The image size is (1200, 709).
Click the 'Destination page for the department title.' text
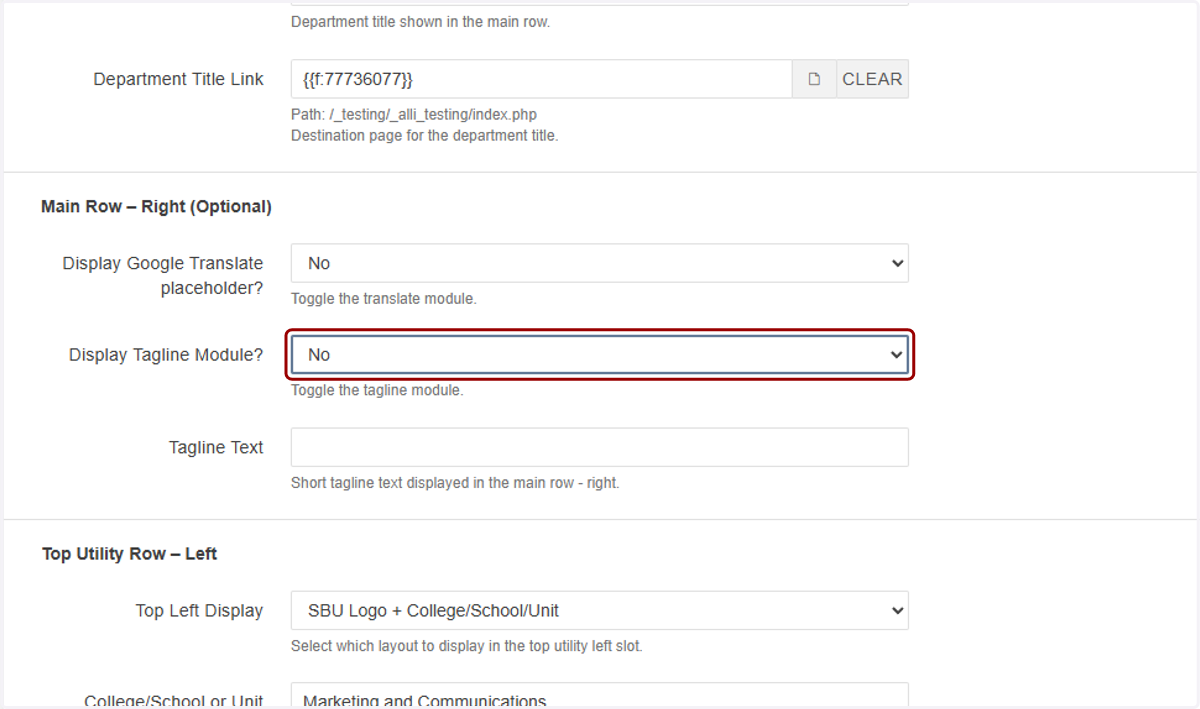[424, 136]
